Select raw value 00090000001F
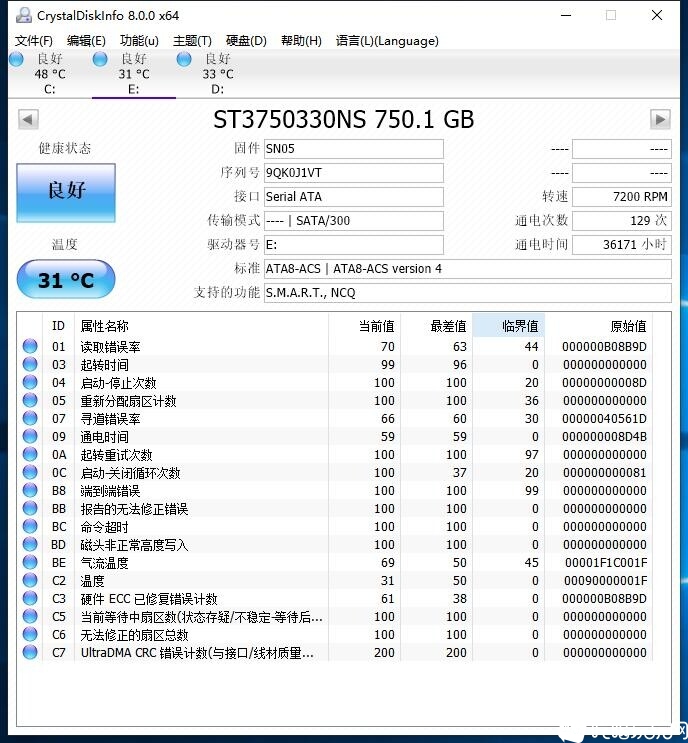The image size is (688, 743). pos(606,581)
